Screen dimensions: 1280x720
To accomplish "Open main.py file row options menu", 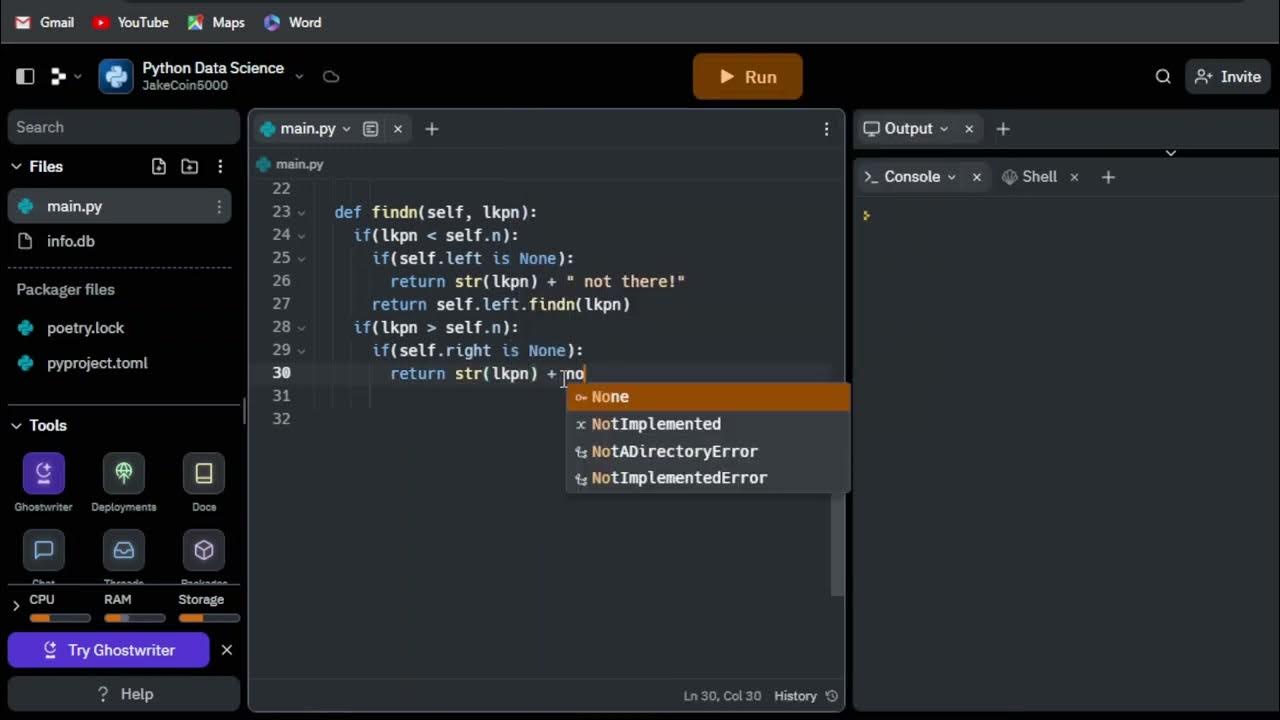I will click(219, 206).
